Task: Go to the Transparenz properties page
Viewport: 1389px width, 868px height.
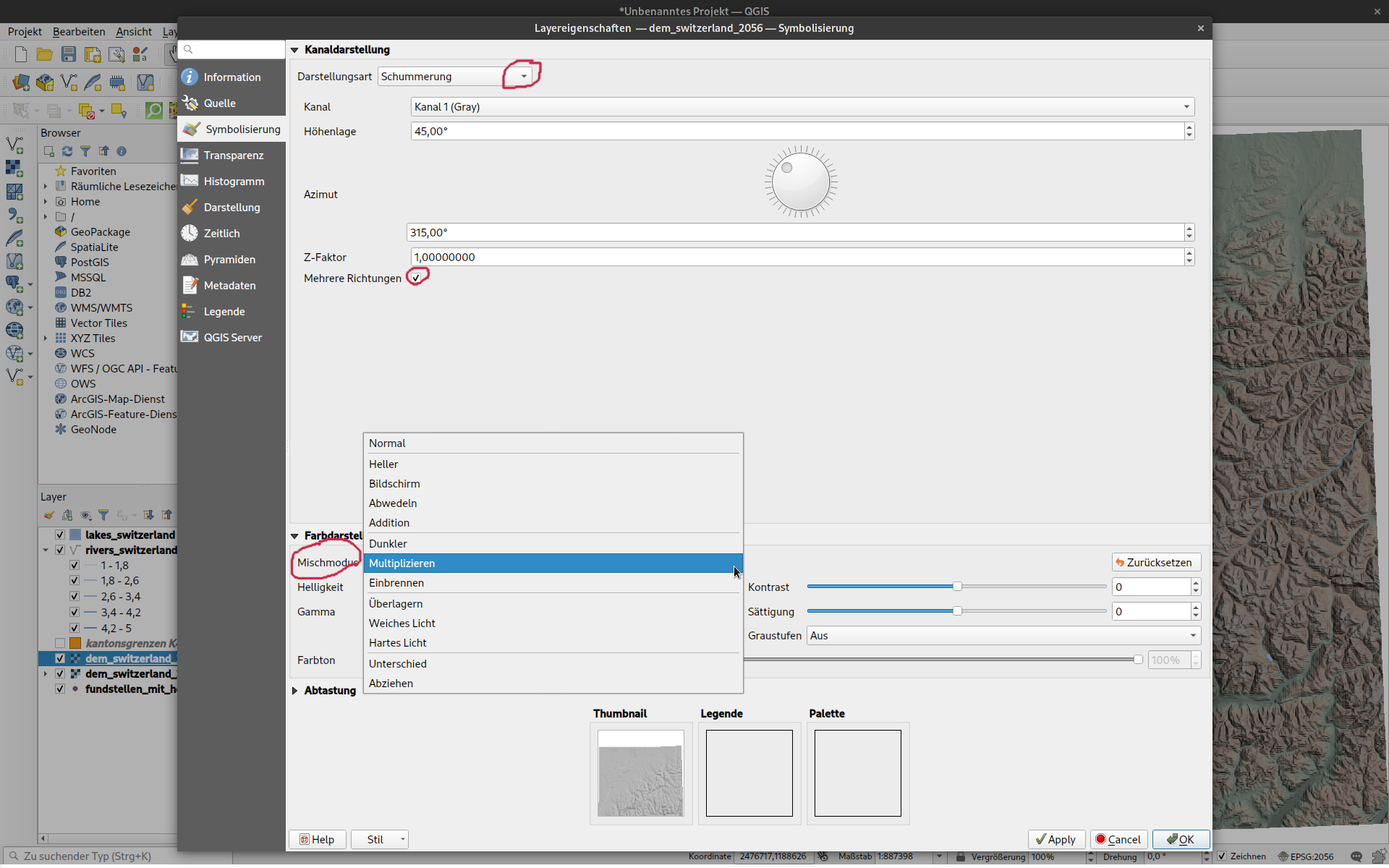Action: coord(231,156)
